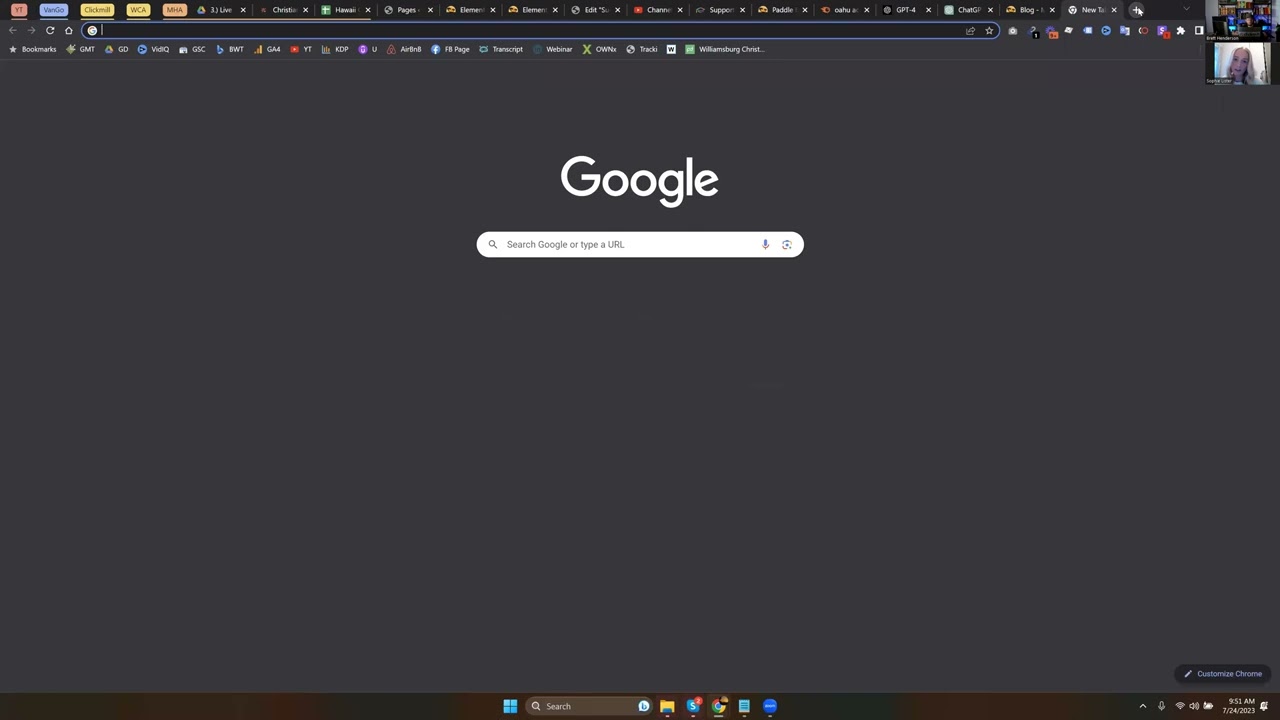Open the Chrome side panel icon
Viewport: 1280px width, 720px height.
click(x=1199, y=30)
